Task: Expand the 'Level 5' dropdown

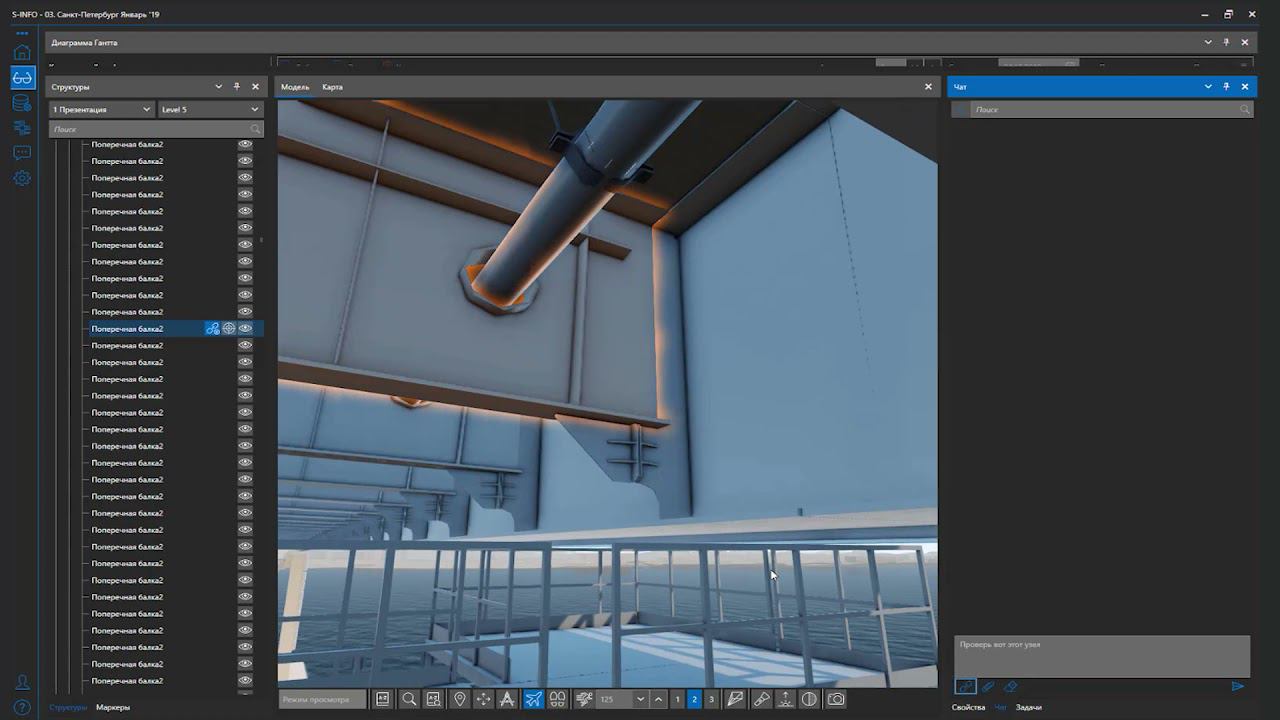Action: pos(210,109)
